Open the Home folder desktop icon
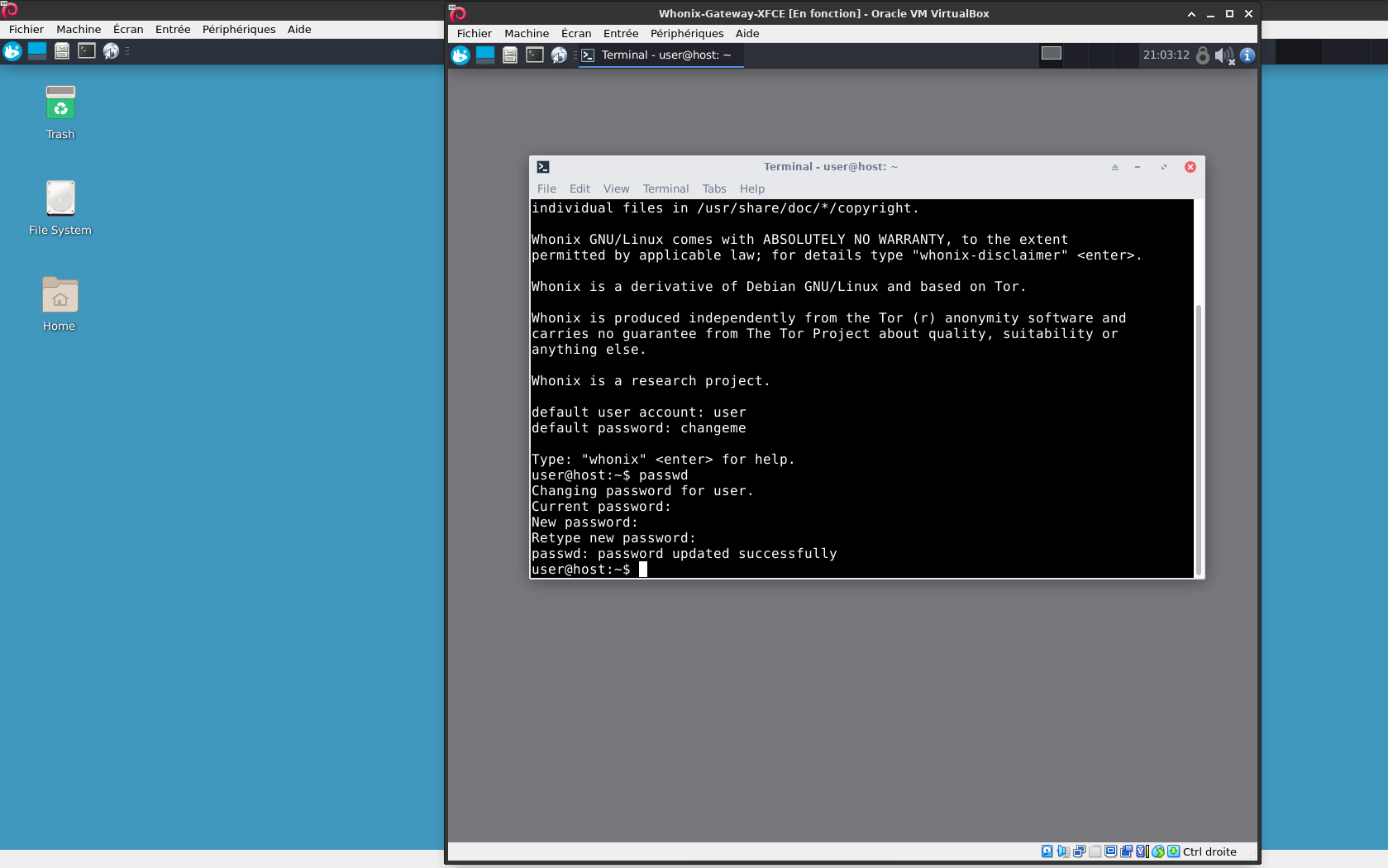The height and width of the screenshot is (868, 1388). click(60, 304)
